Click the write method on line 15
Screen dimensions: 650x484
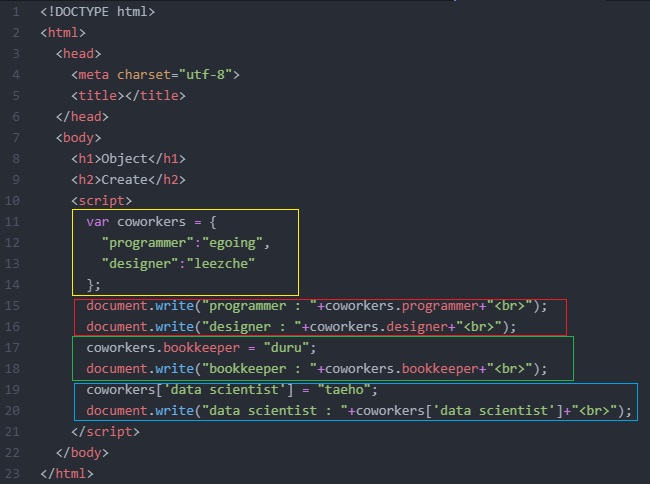(x=175, y=306)
